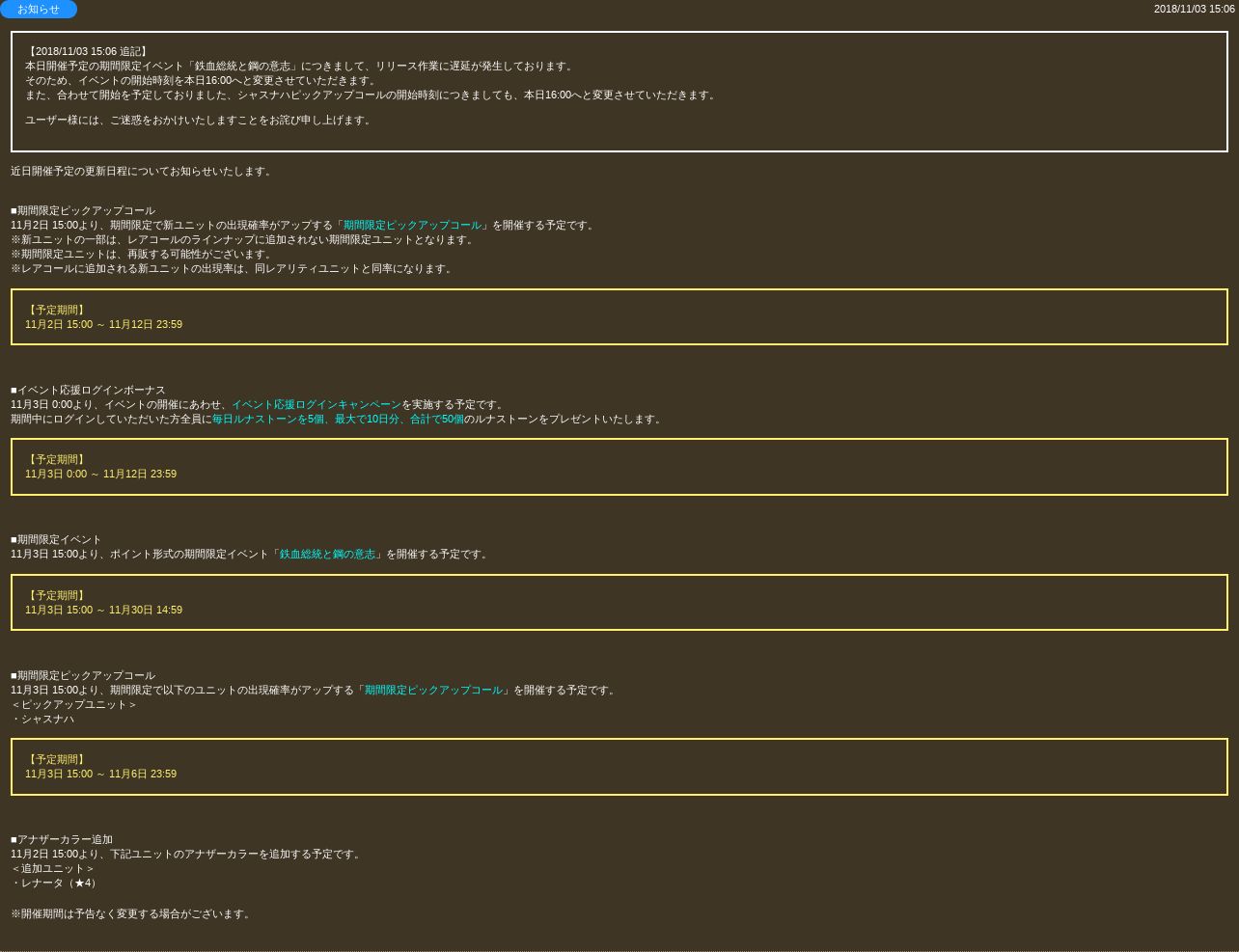Screen dimensions: 1239x952
Task: Click 【予定期間】 label above 11月30日 14:59
Action: (x=57, y=595)
